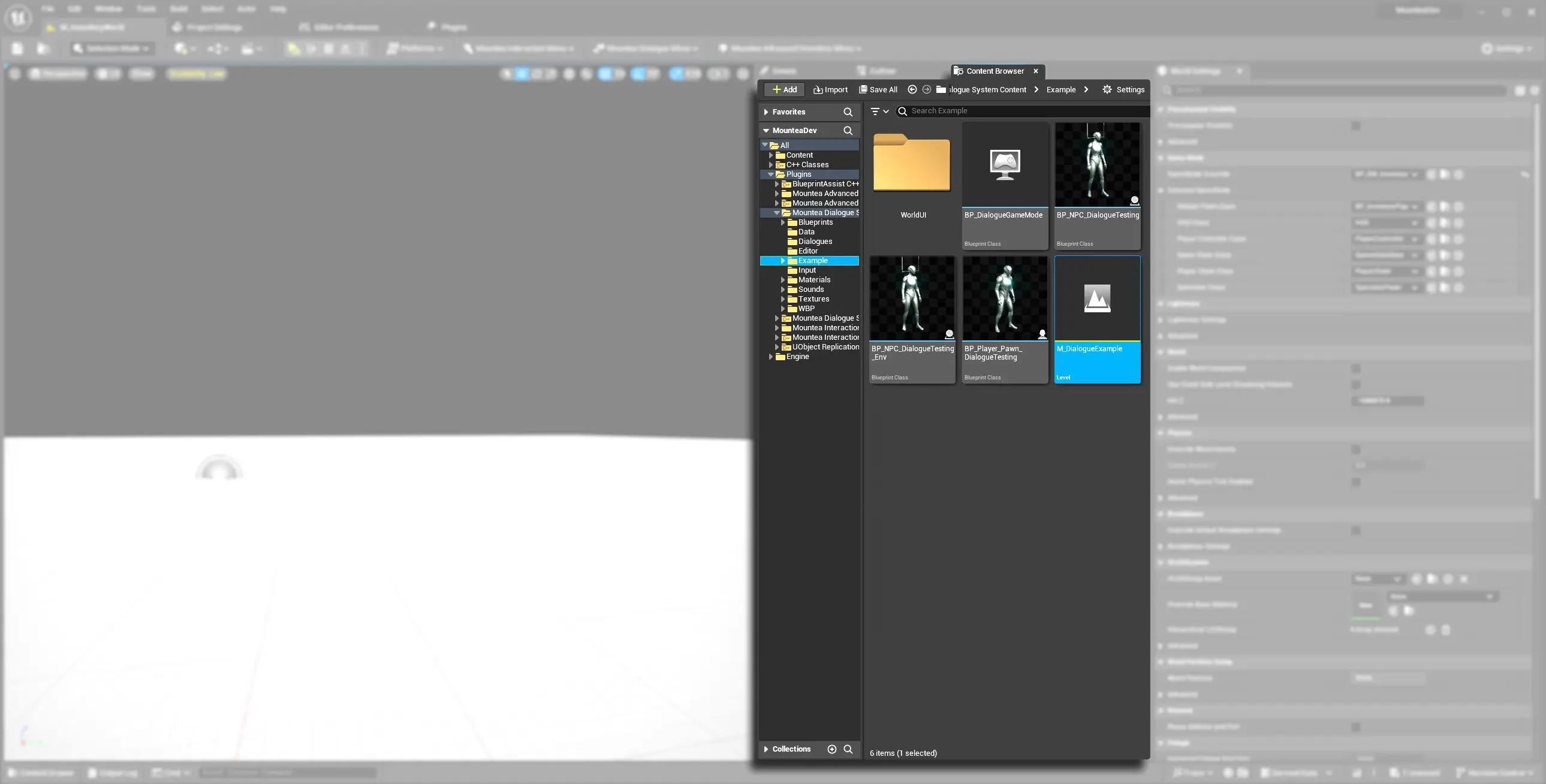This screenshot has height=784, width=1546.
Task: Click the add collection plus icon
Action: (x=831, y=749)
